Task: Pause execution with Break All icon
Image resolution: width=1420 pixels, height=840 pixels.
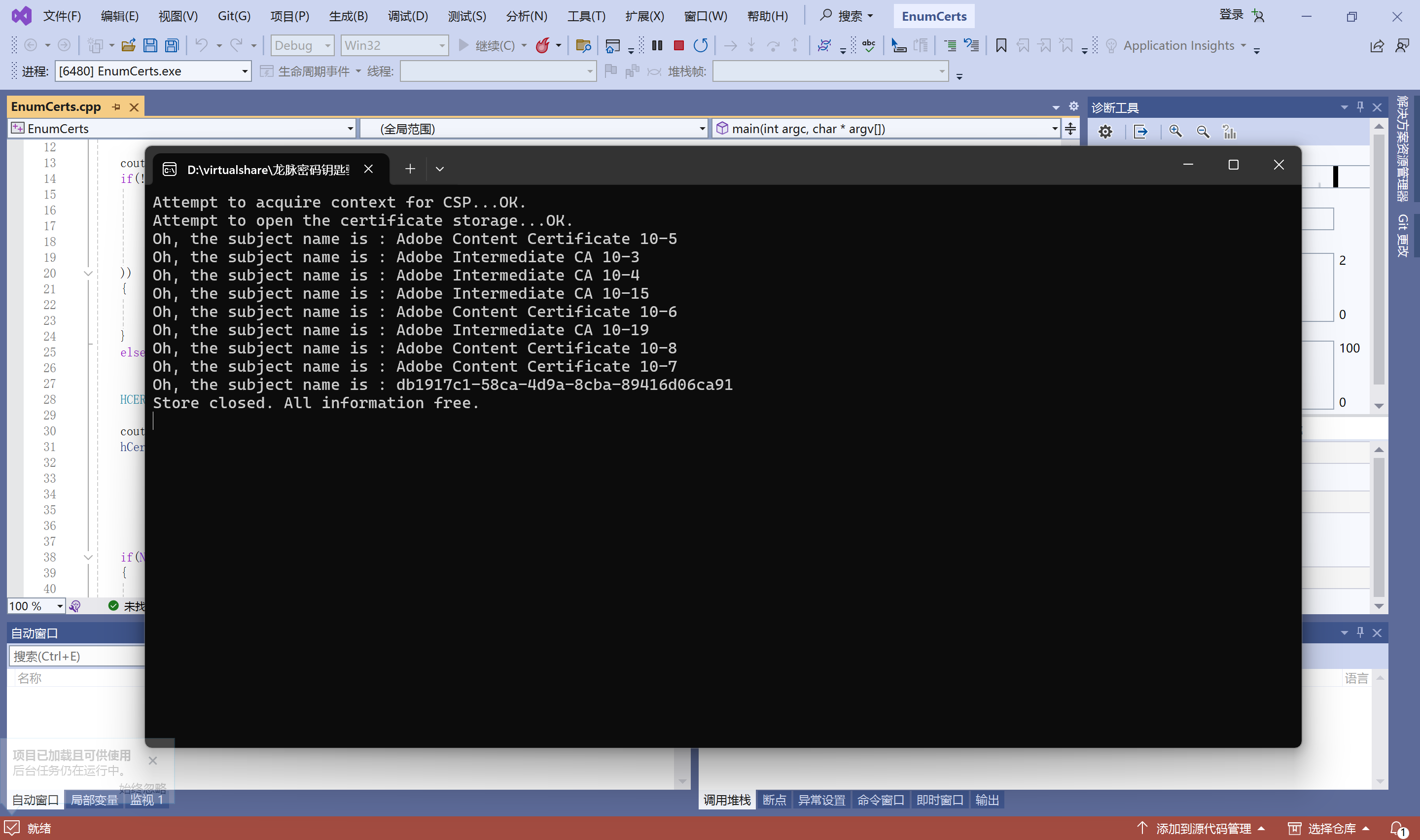Action: tap(657, 45)
